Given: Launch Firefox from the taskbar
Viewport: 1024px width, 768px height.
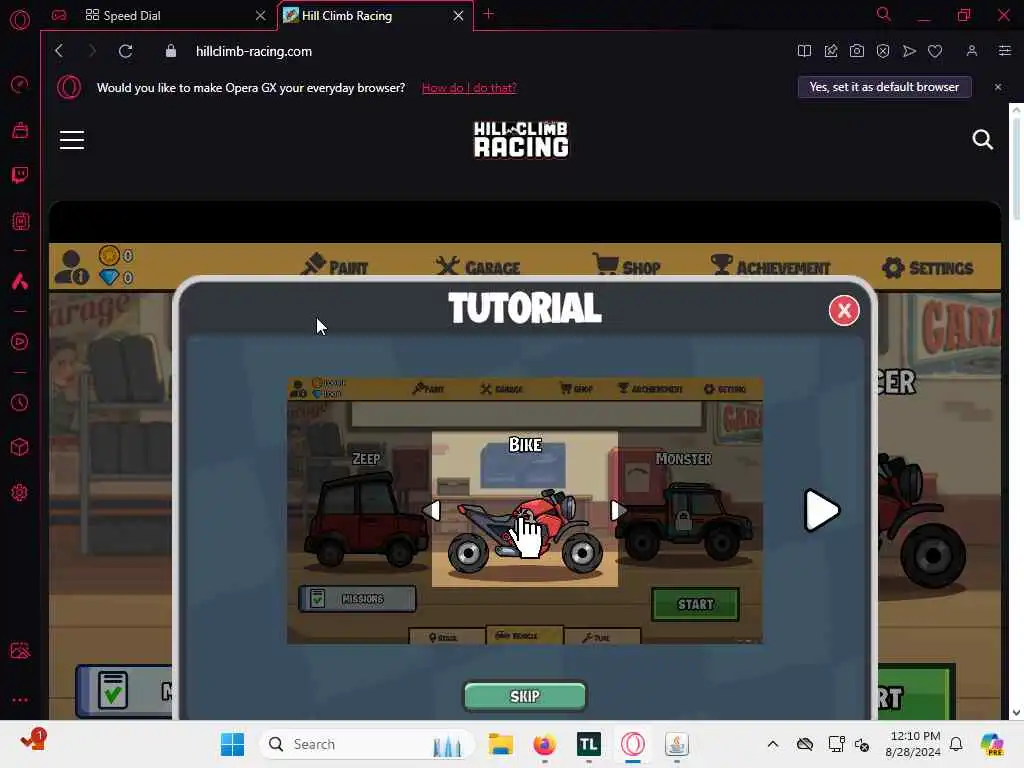Looking at the screenshot, I should click(544, 744).
